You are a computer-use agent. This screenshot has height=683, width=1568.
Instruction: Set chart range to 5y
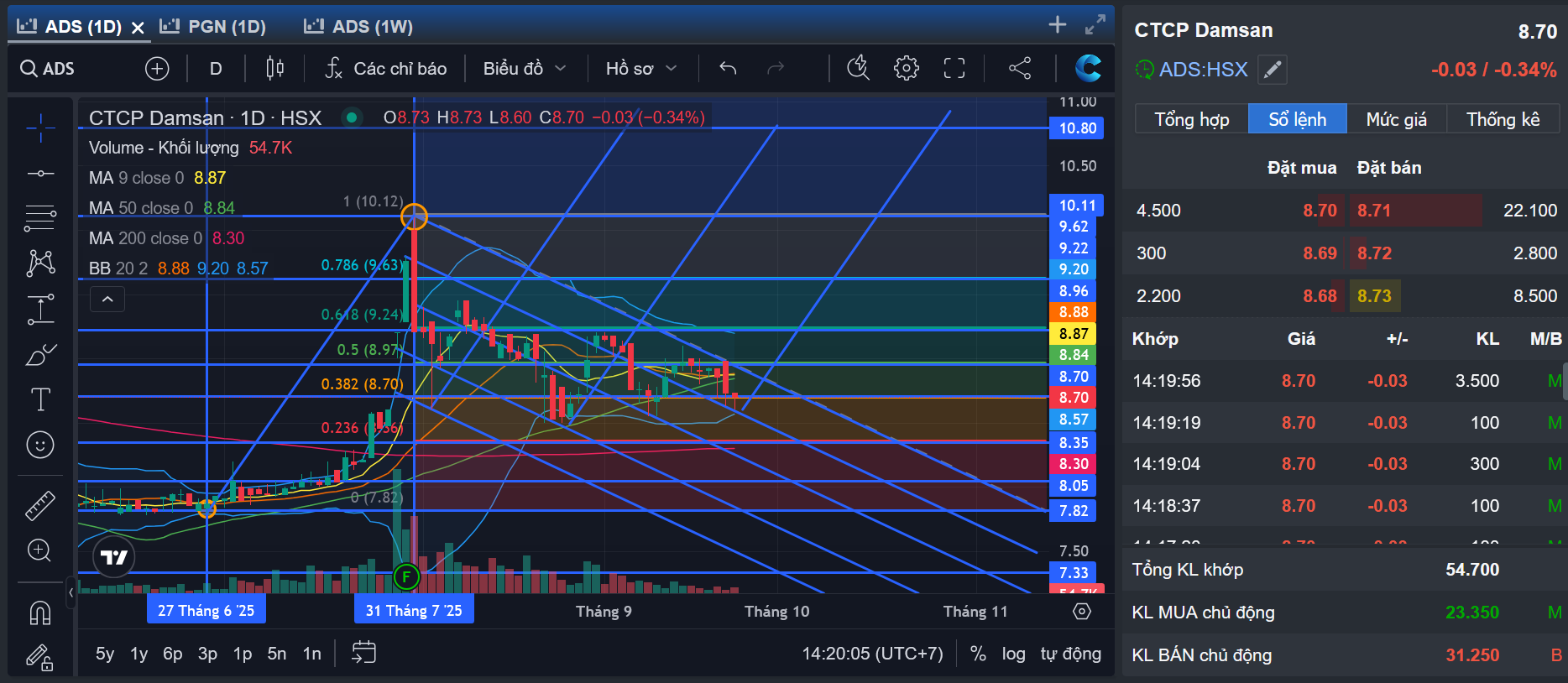105,654
